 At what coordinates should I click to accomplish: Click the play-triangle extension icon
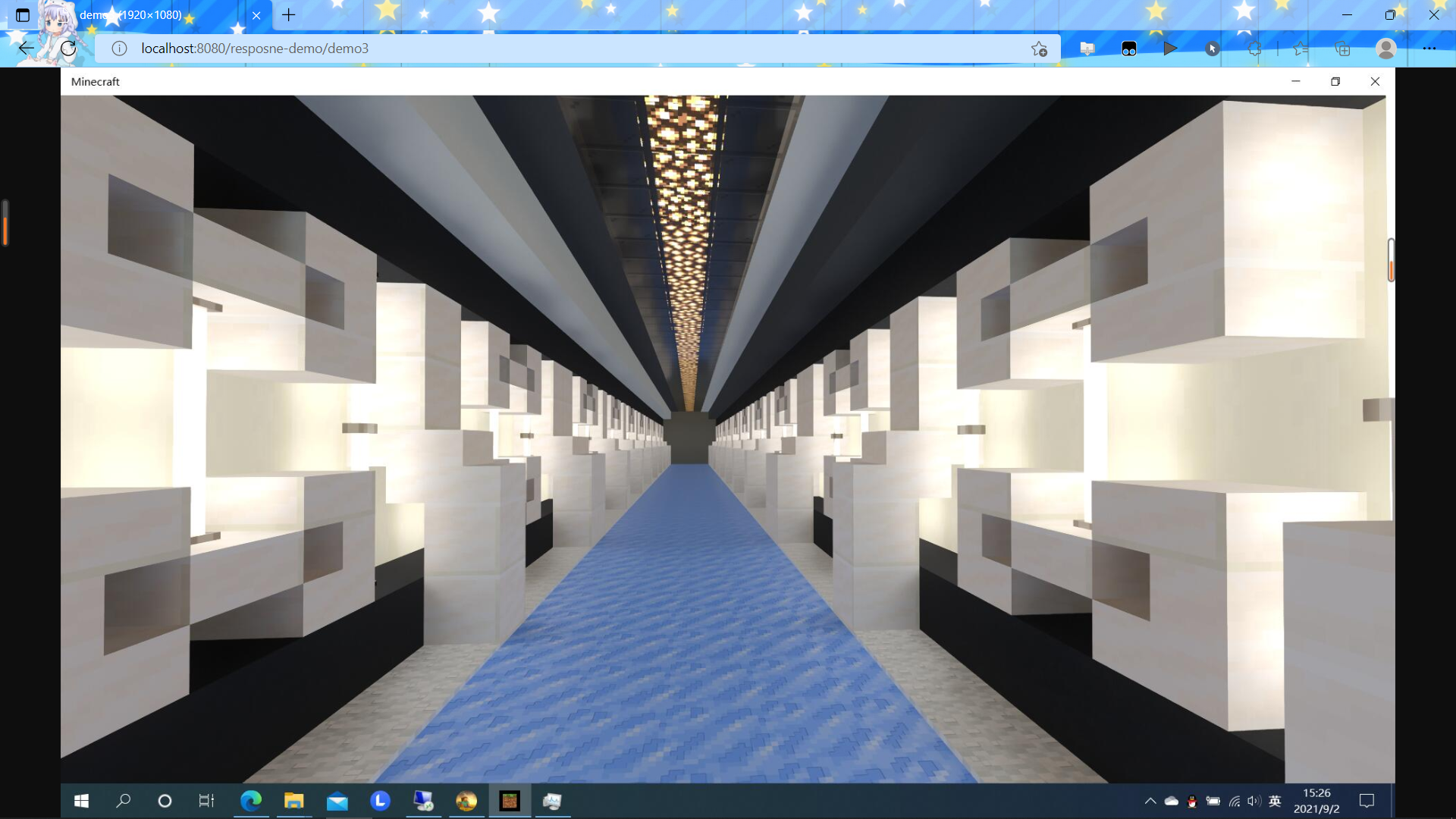[1170, 49]
